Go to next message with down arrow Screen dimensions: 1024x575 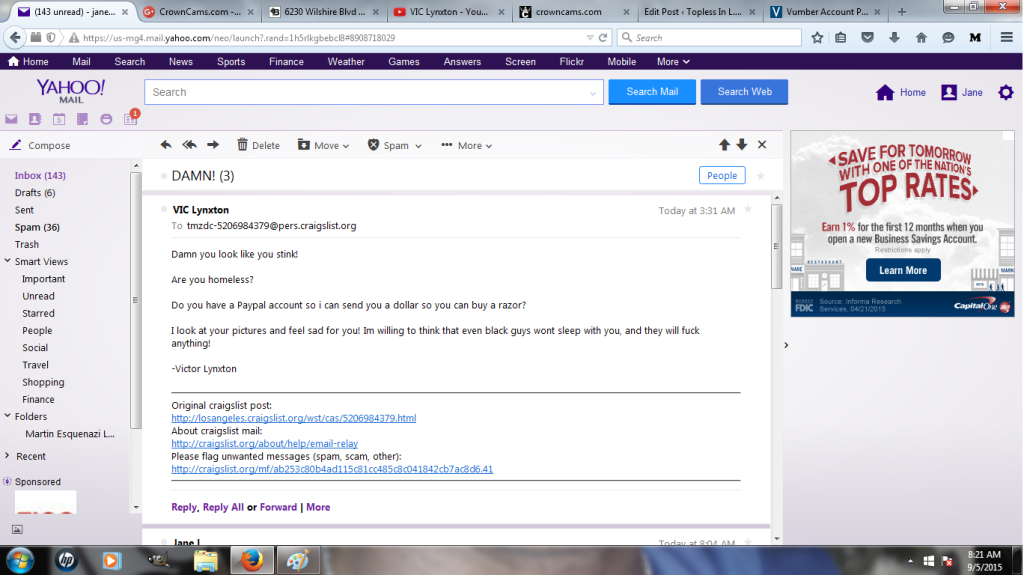click(742, 144)
